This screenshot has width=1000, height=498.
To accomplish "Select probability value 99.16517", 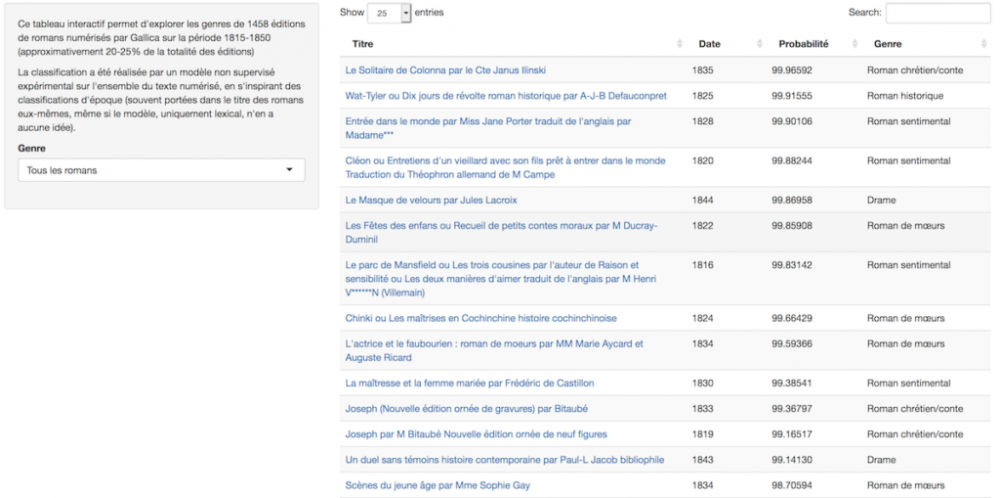I will [x=791, y=434].
